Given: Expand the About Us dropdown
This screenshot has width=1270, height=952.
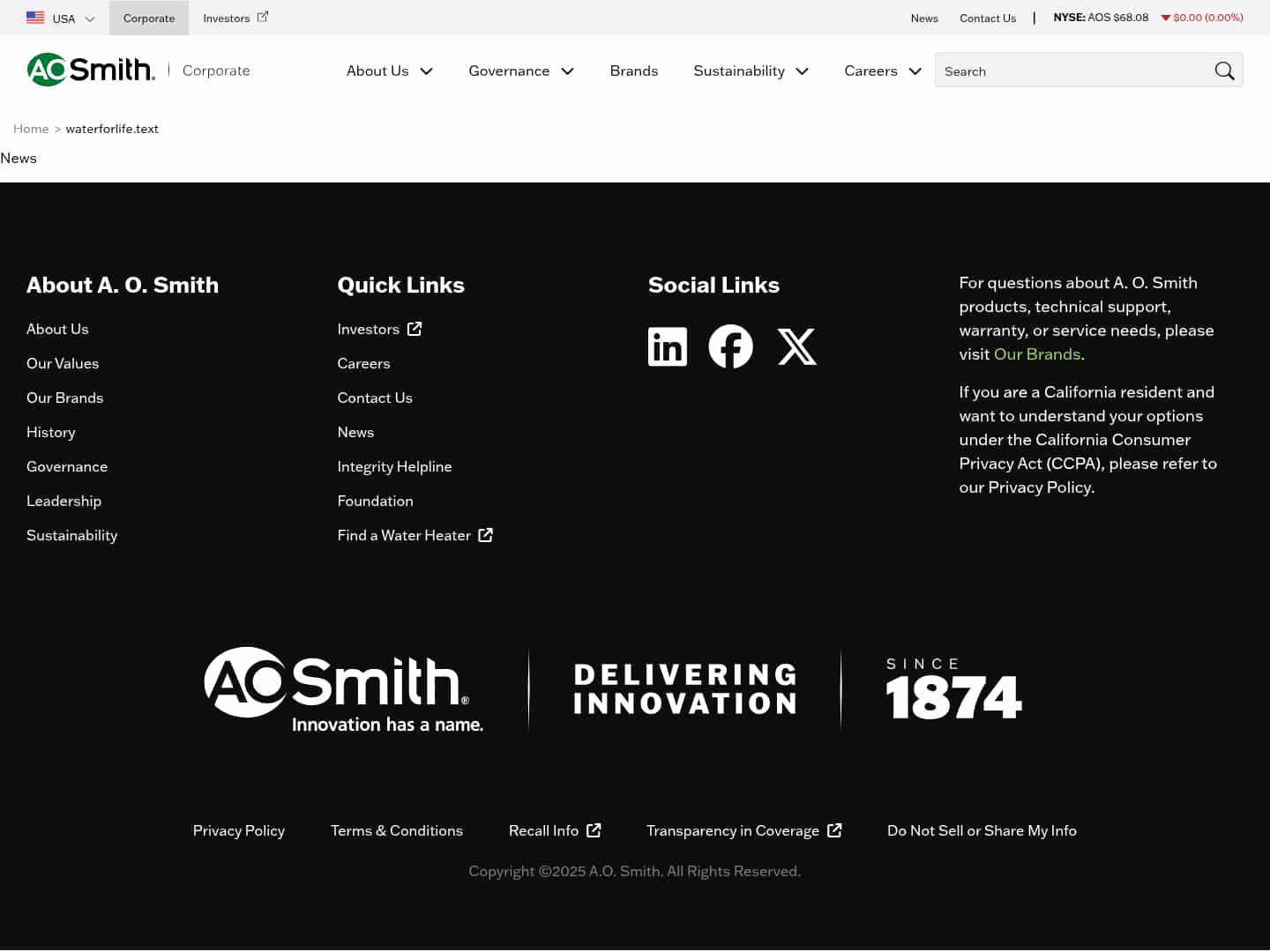Looking at the screenshot, I should [x=389, y=71].
